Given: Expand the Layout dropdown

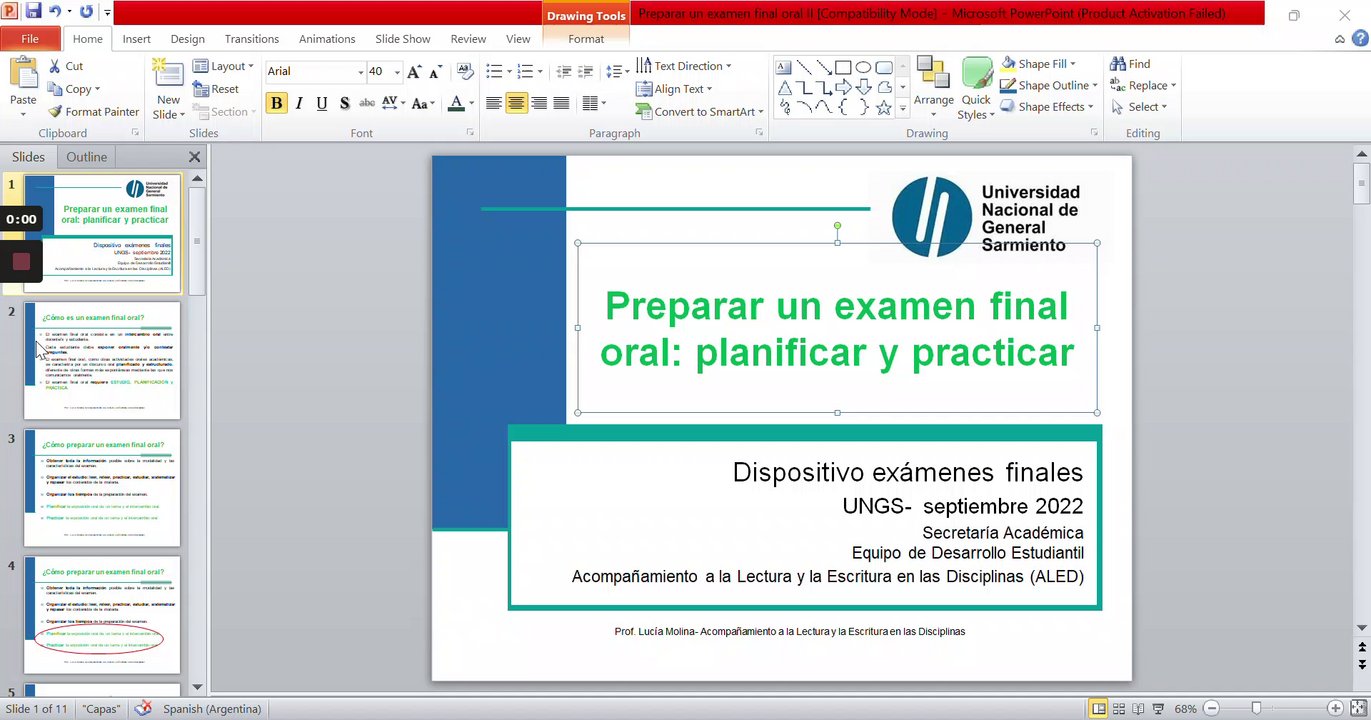Looking at the screenshot, I should pyautogui.click(x=224, y=66).
